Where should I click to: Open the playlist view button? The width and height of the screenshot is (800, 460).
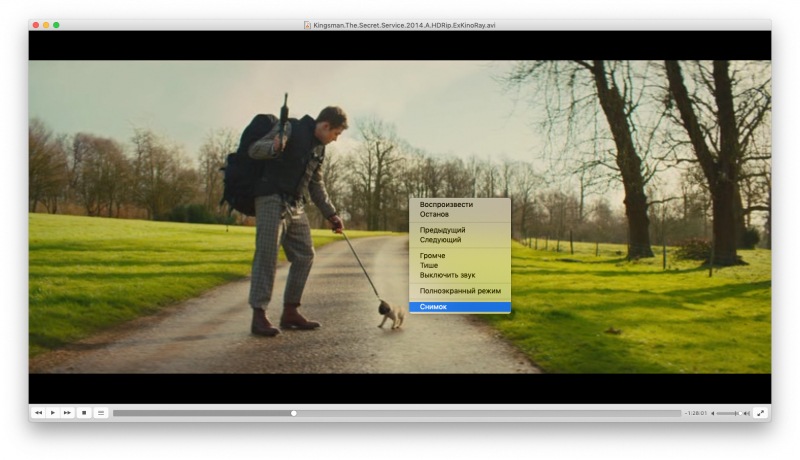101,413
